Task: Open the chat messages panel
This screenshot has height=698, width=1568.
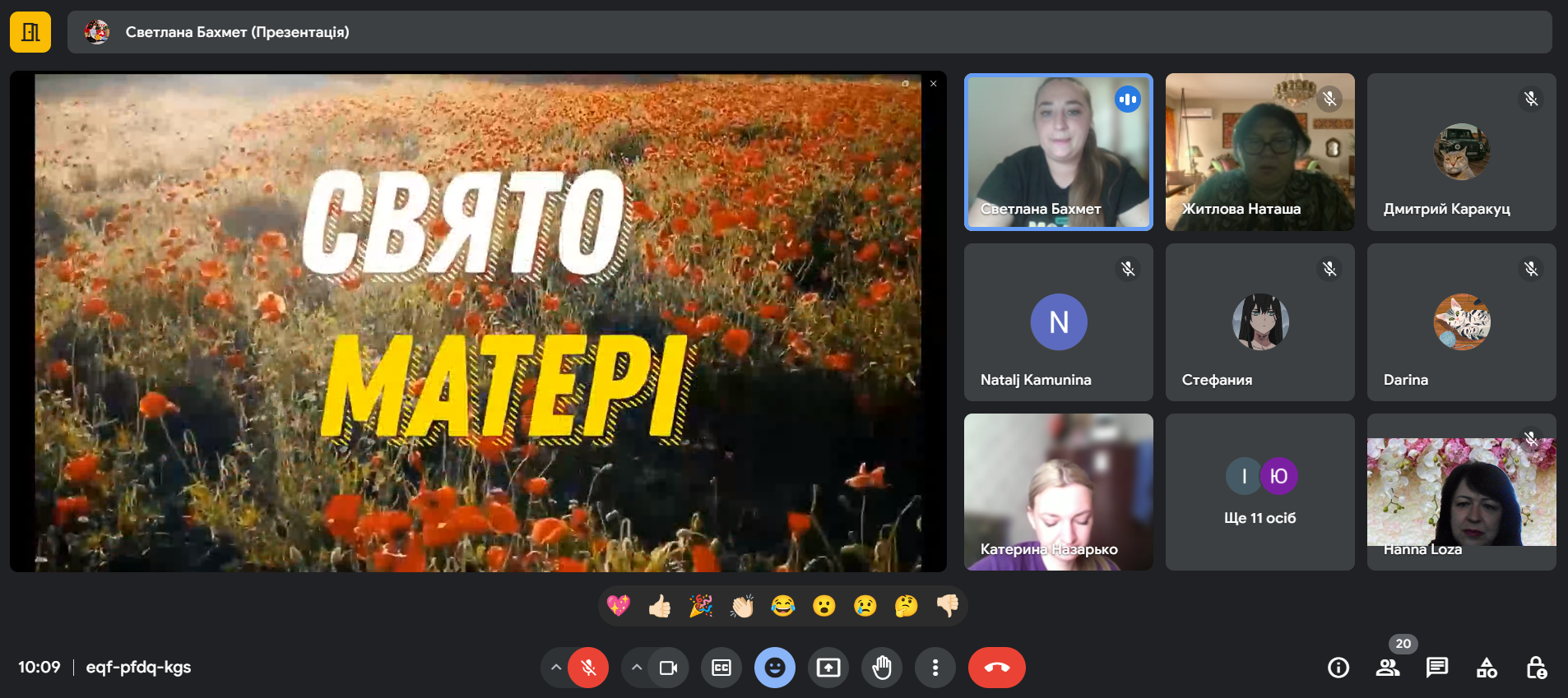Action: [1437, 668]
